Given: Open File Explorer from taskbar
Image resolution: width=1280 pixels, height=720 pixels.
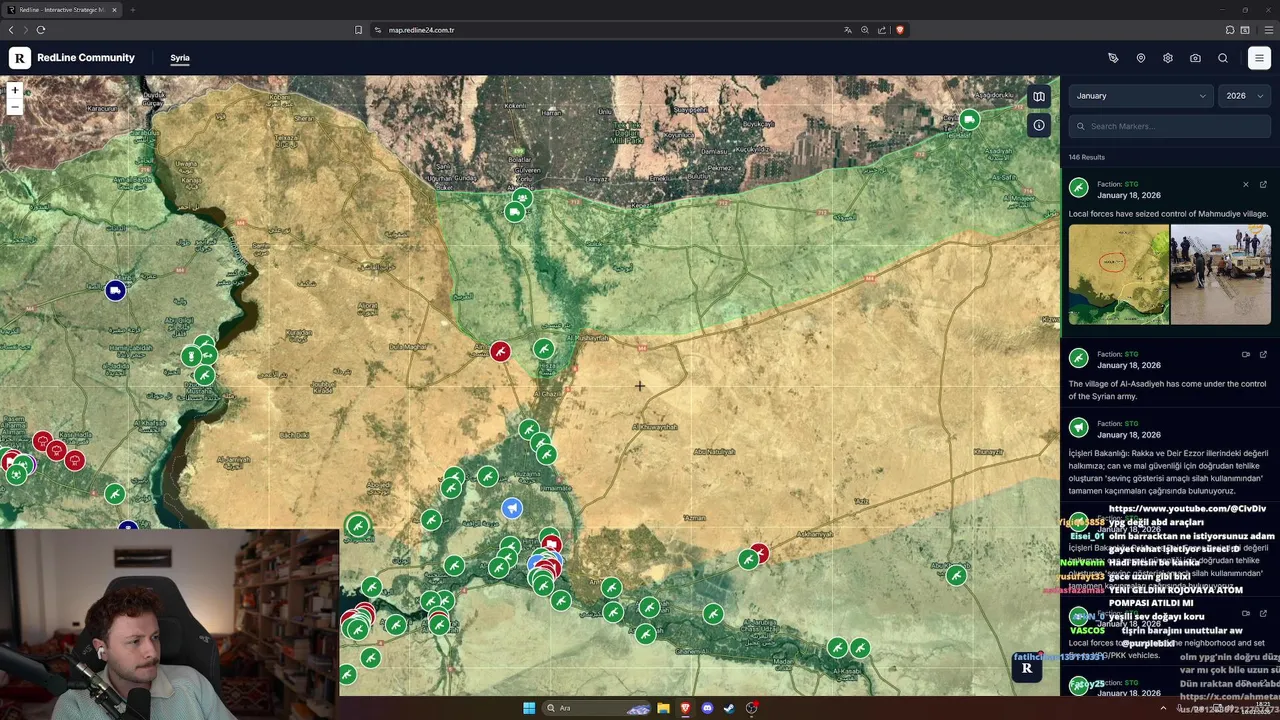Looking at the screenshot, I should (663, 708).
